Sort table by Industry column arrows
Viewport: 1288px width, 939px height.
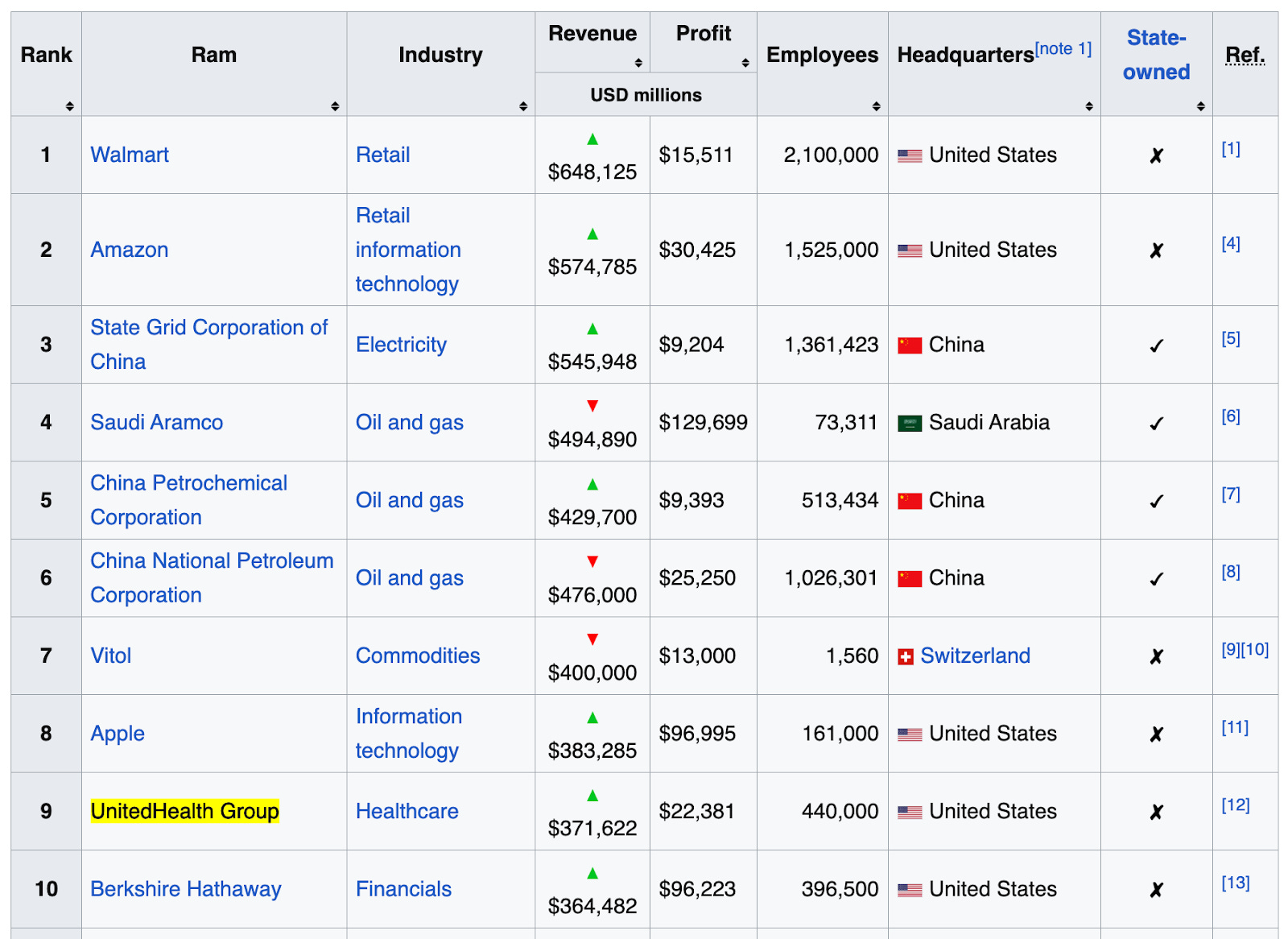[523, 106]
